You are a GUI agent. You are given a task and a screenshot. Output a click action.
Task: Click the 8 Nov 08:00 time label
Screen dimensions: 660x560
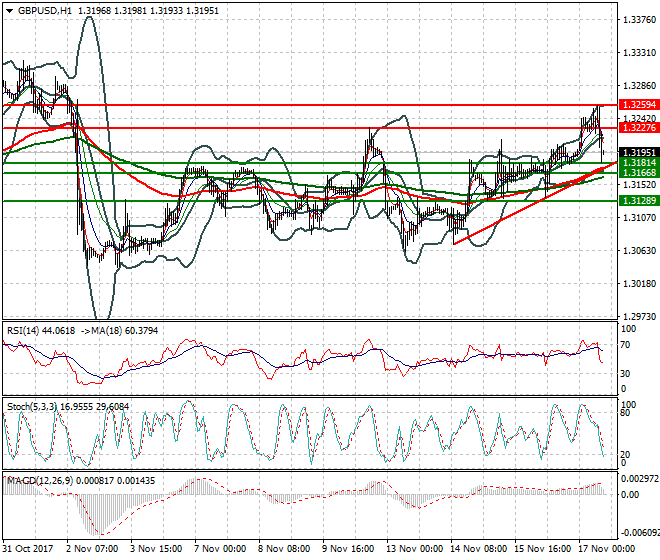point(285,549)
